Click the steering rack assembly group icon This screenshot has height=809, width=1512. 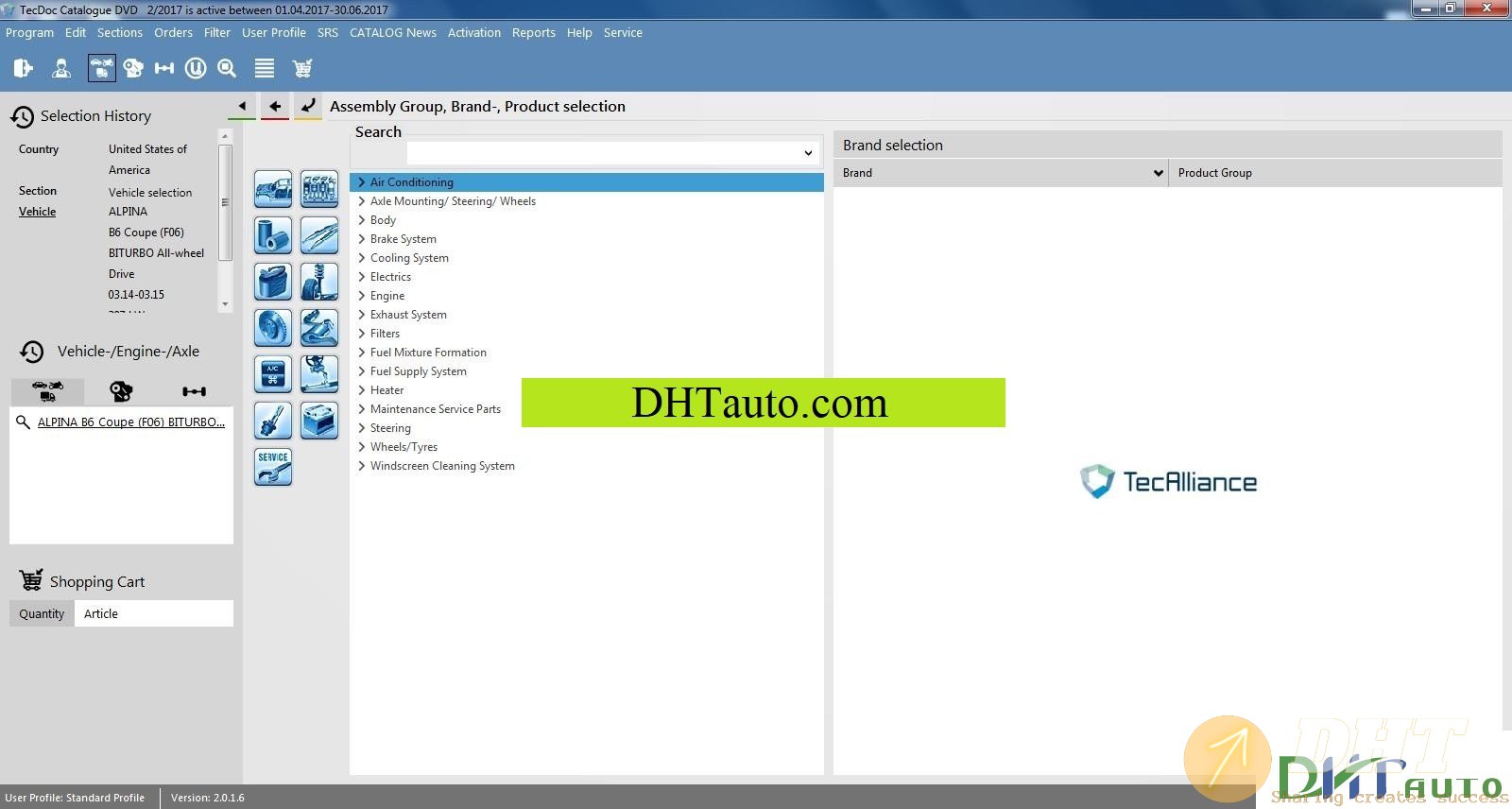pos(319,374)
